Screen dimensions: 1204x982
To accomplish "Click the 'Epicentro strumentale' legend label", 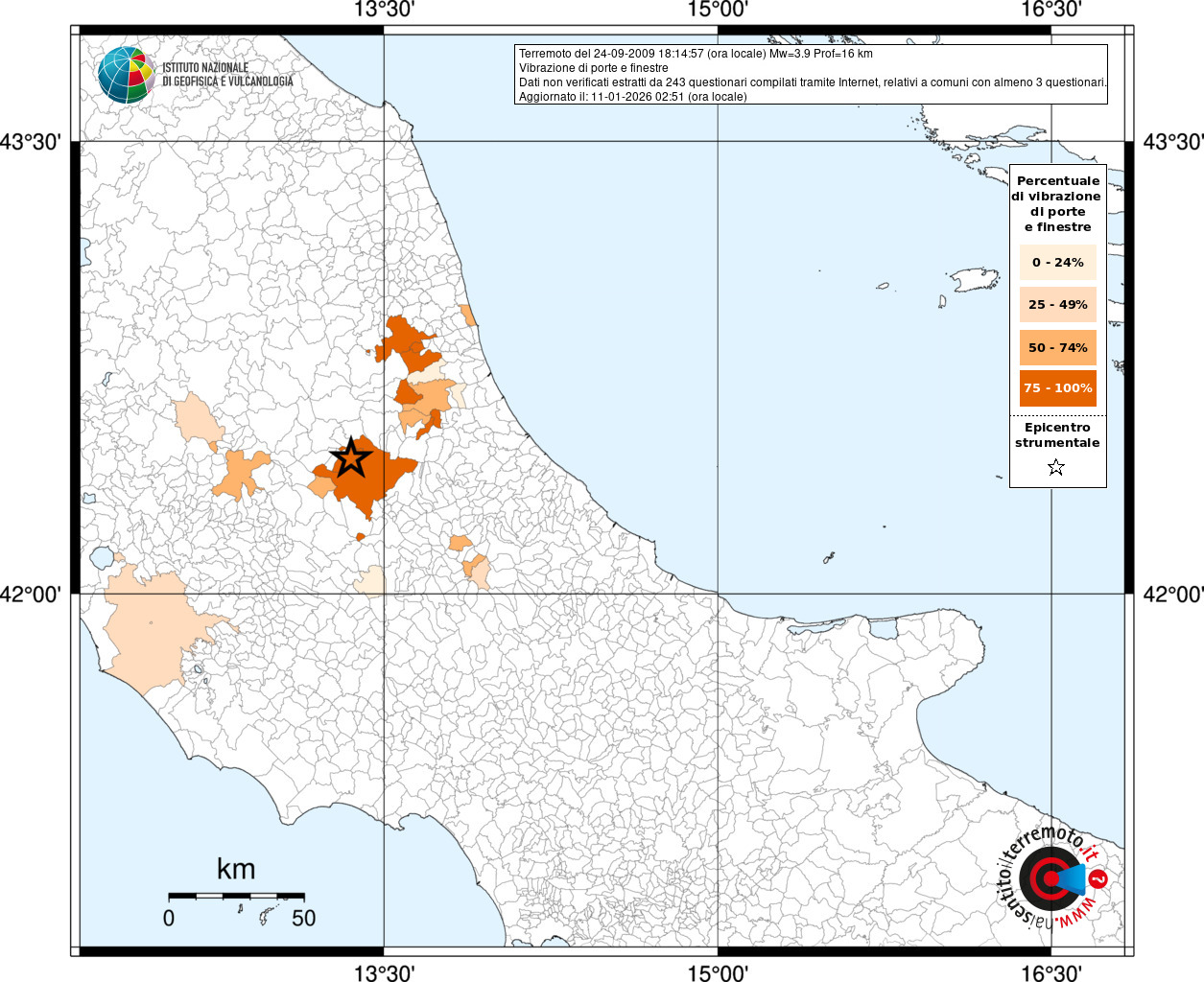I will [x=1057, y=435].
